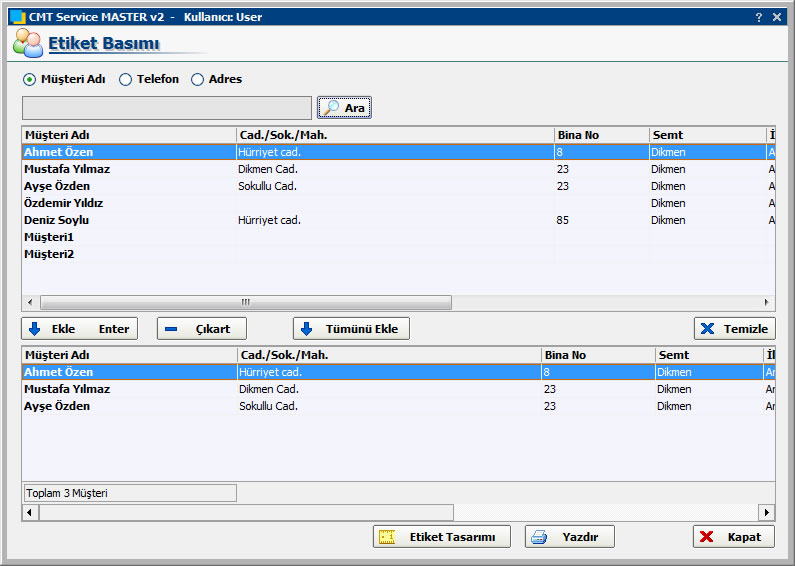Select the Müşteri Adı radio button

click(x=29, y=80)
